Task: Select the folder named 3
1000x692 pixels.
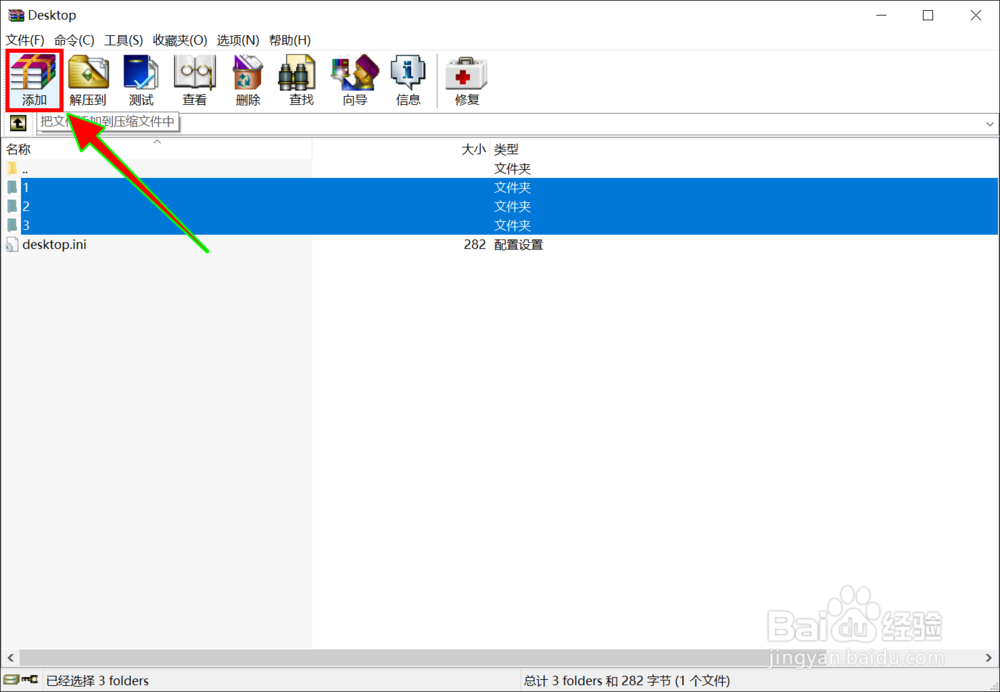Action: [26, 225]
